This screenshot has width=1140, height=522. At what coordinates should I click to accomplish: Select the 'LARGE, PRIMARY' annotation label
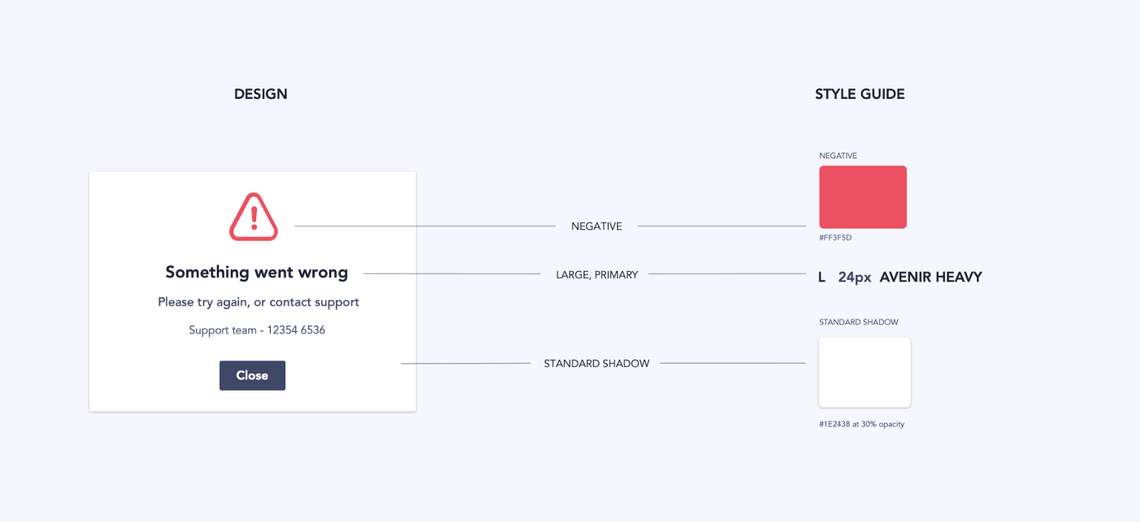(597, 275)
